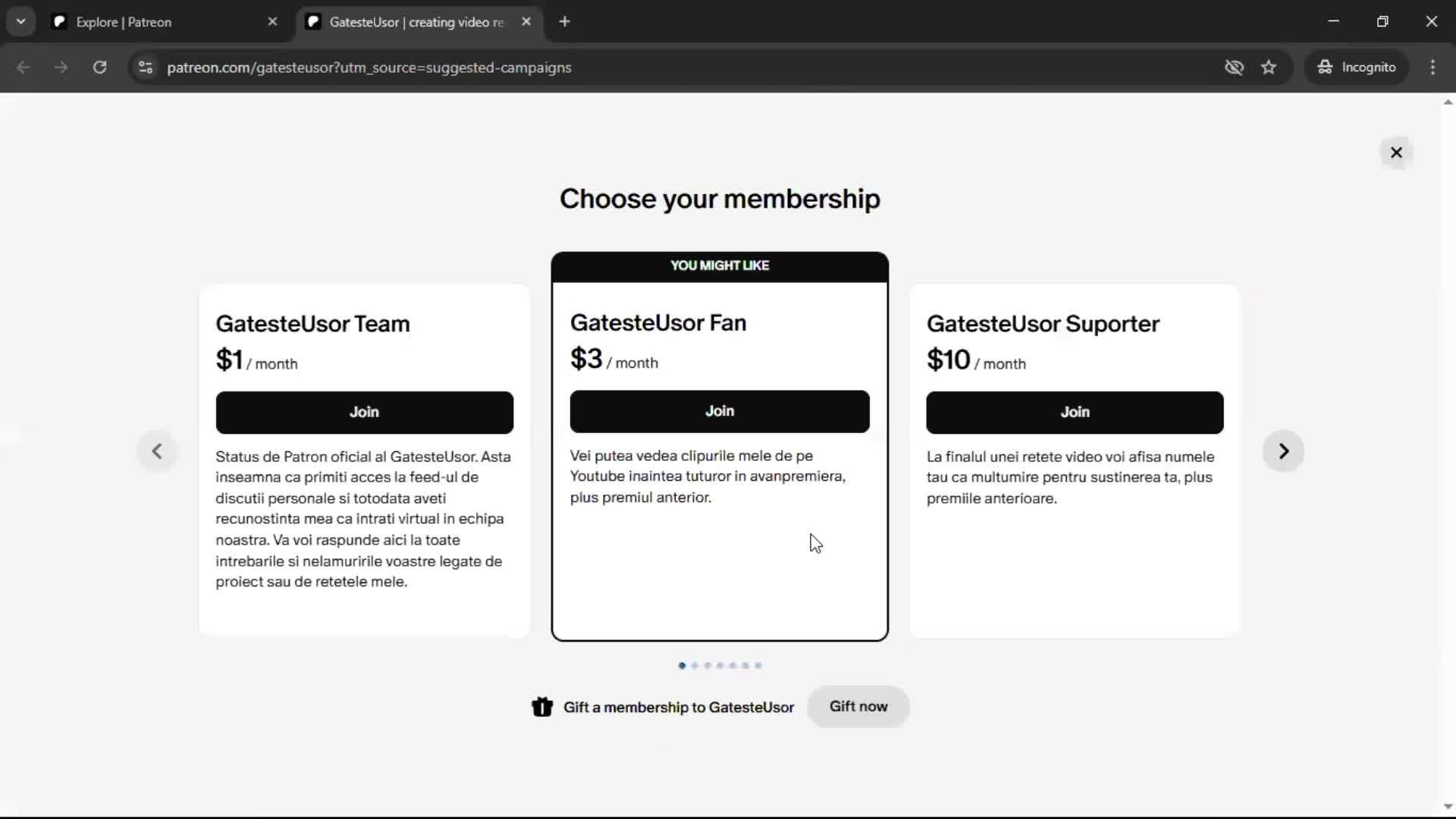This screenshot has height=819, width=1456.
Task: Click the Incognito indicator button
Action: 1357,67
